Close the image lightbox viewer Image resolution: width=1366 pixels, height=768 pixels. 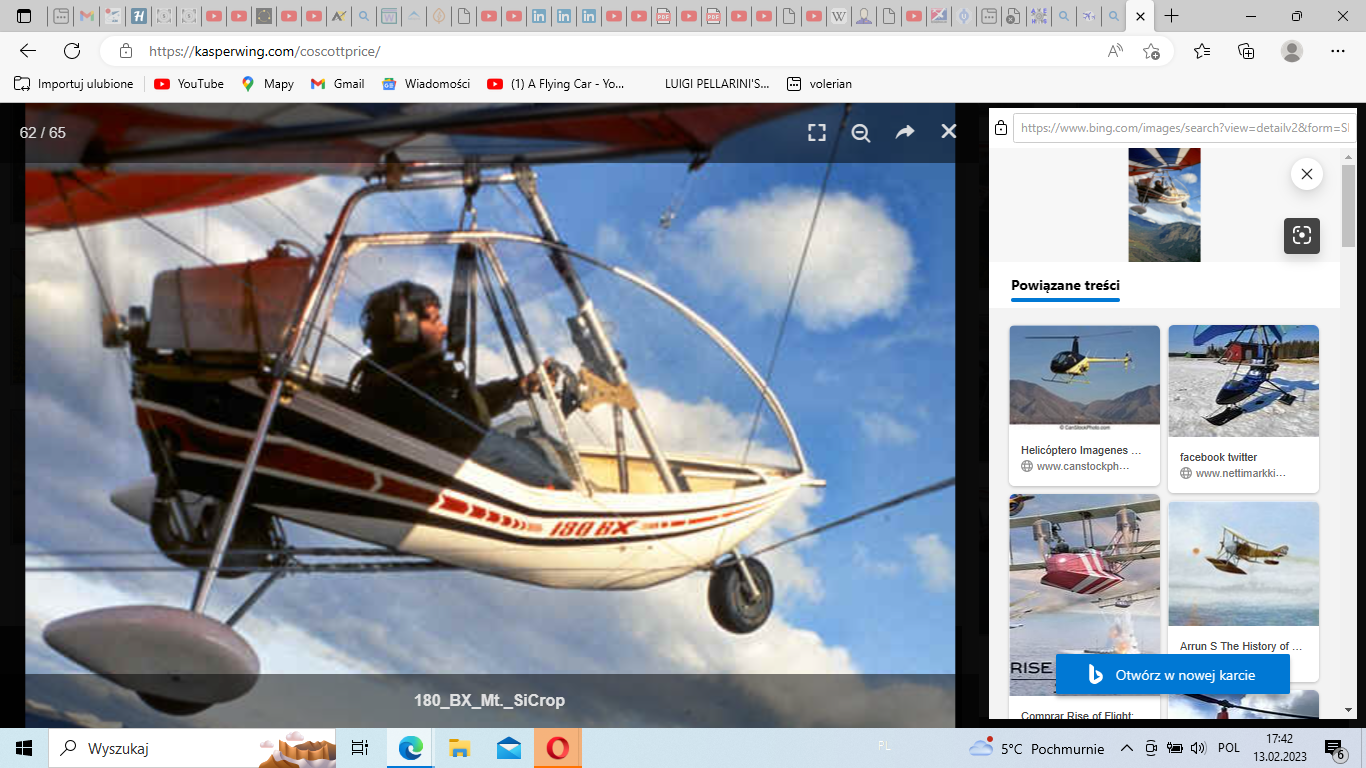(948, 131)
